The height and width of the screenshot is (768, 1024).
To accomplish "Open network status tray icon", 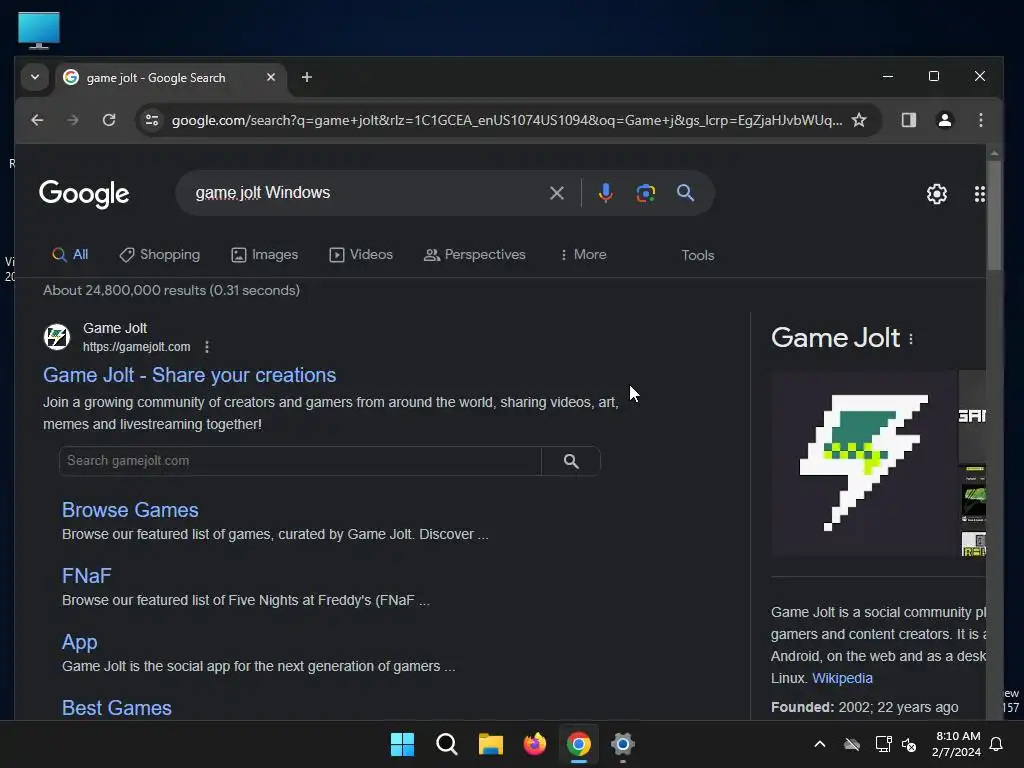I will 883,744.
